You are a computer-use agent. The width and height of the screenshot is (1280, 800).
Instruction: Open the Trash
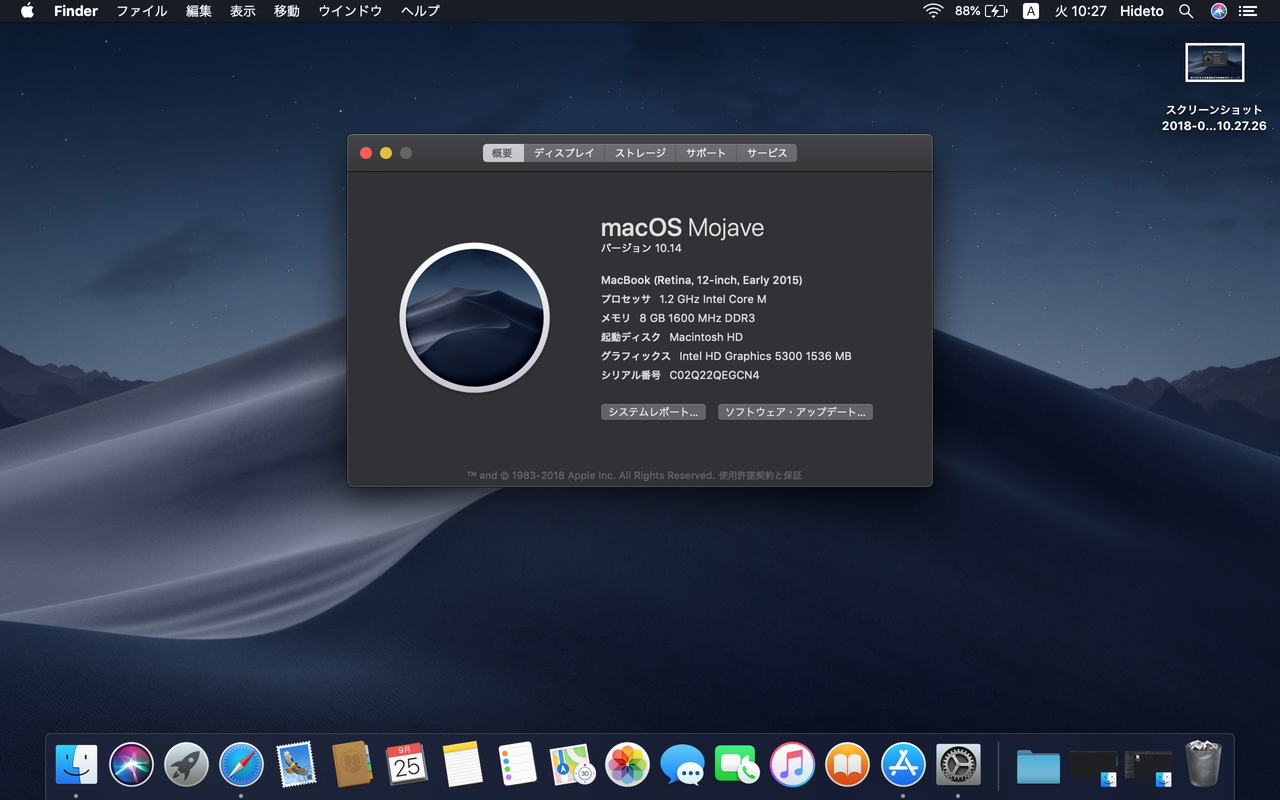(1203, 765)
